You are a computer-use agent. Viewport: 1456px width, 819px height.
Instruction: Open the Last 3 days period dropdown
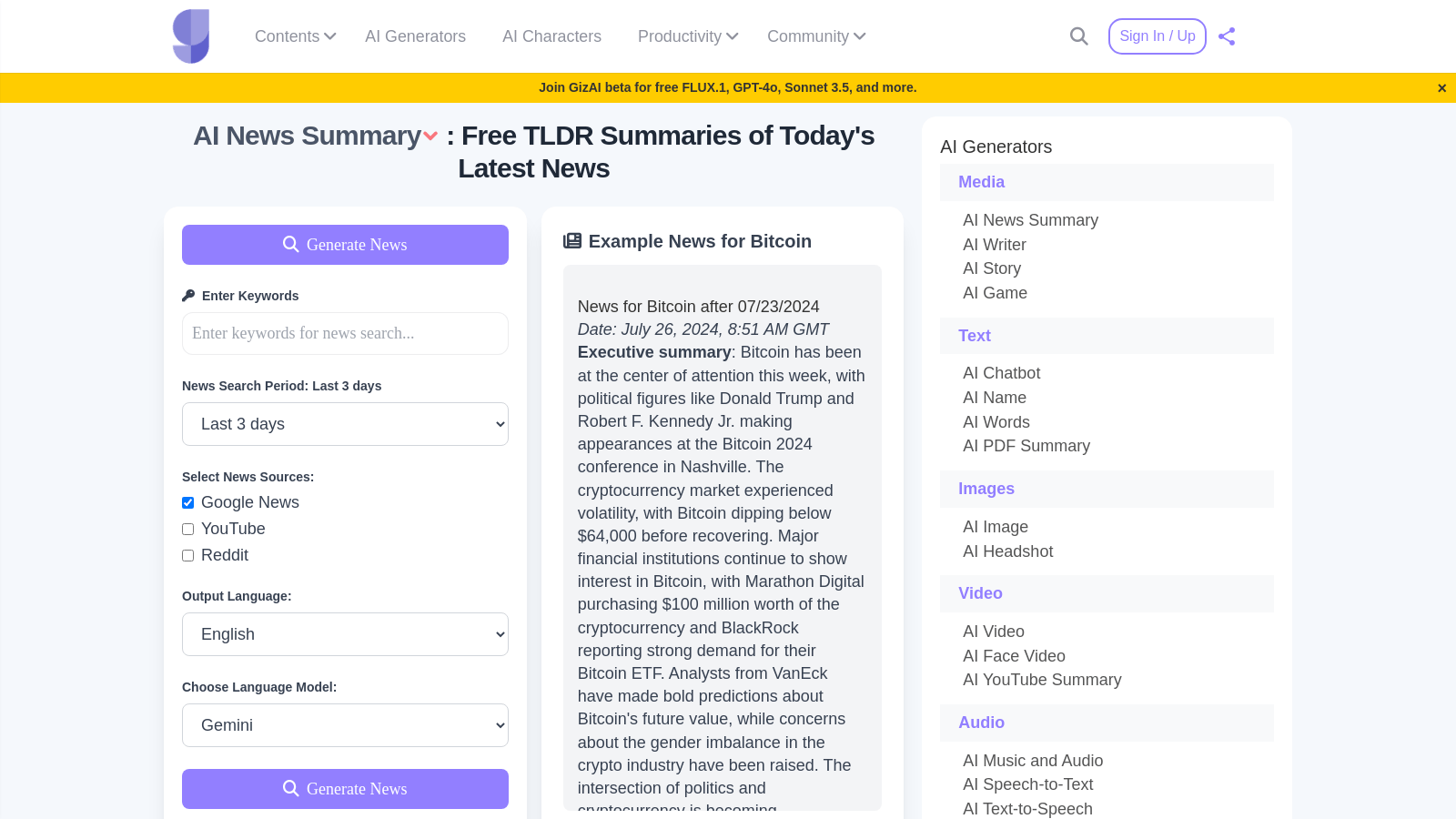[345, 424]
